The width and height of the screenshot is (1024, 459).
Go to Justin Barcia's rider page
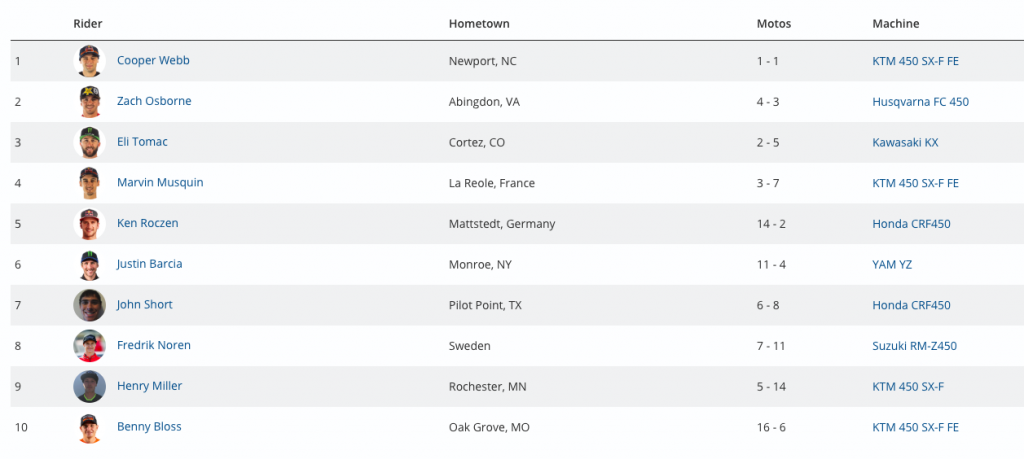coord(149,264)
